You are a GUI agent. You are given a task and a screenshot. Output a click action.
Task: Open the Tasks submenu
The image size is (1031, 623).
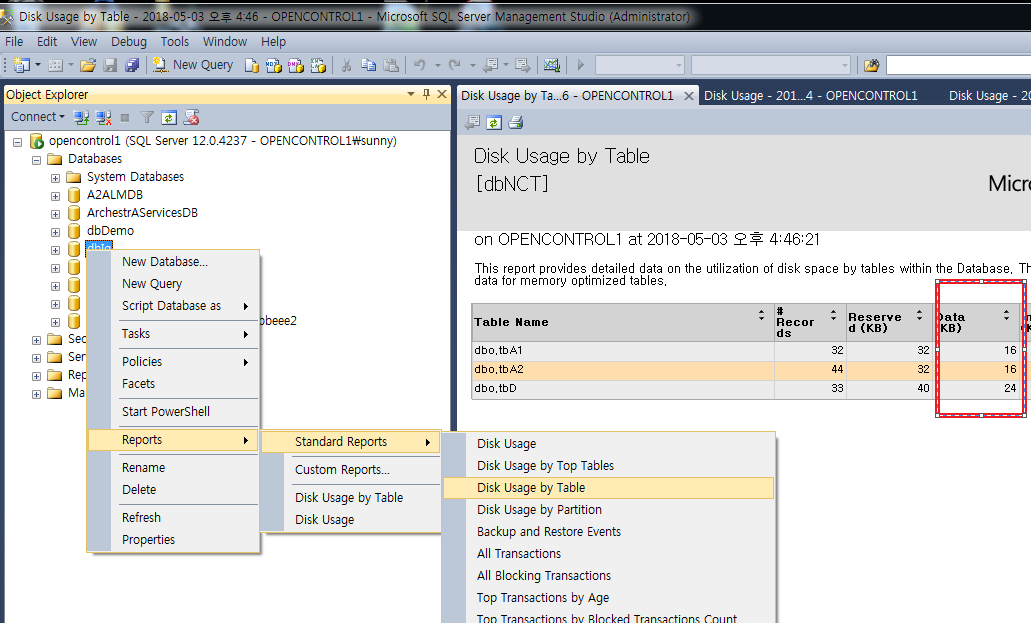(174, 334)
